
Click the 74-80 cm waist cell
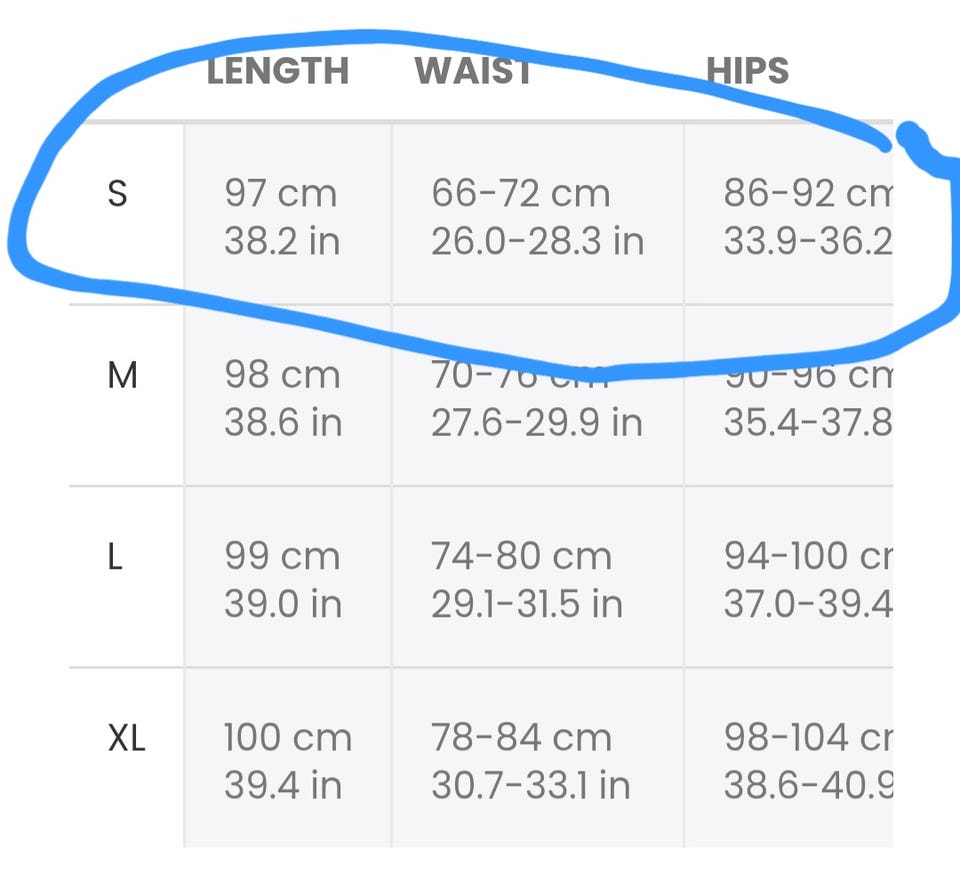(538, 577)
